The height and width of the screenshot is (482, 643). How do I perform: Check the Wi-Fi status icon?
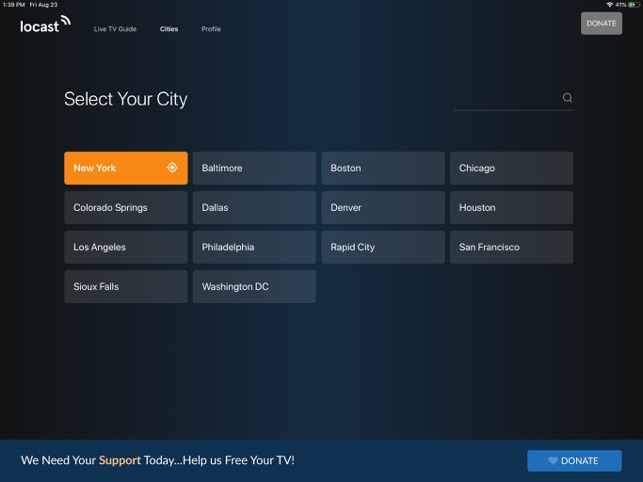pos(609,5)
